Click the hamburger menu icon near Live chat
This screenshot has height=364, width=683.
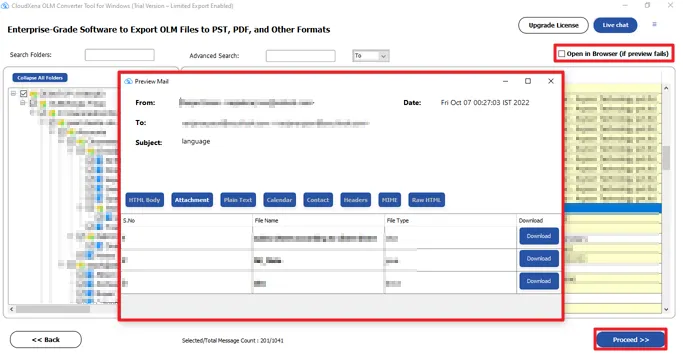654,24
